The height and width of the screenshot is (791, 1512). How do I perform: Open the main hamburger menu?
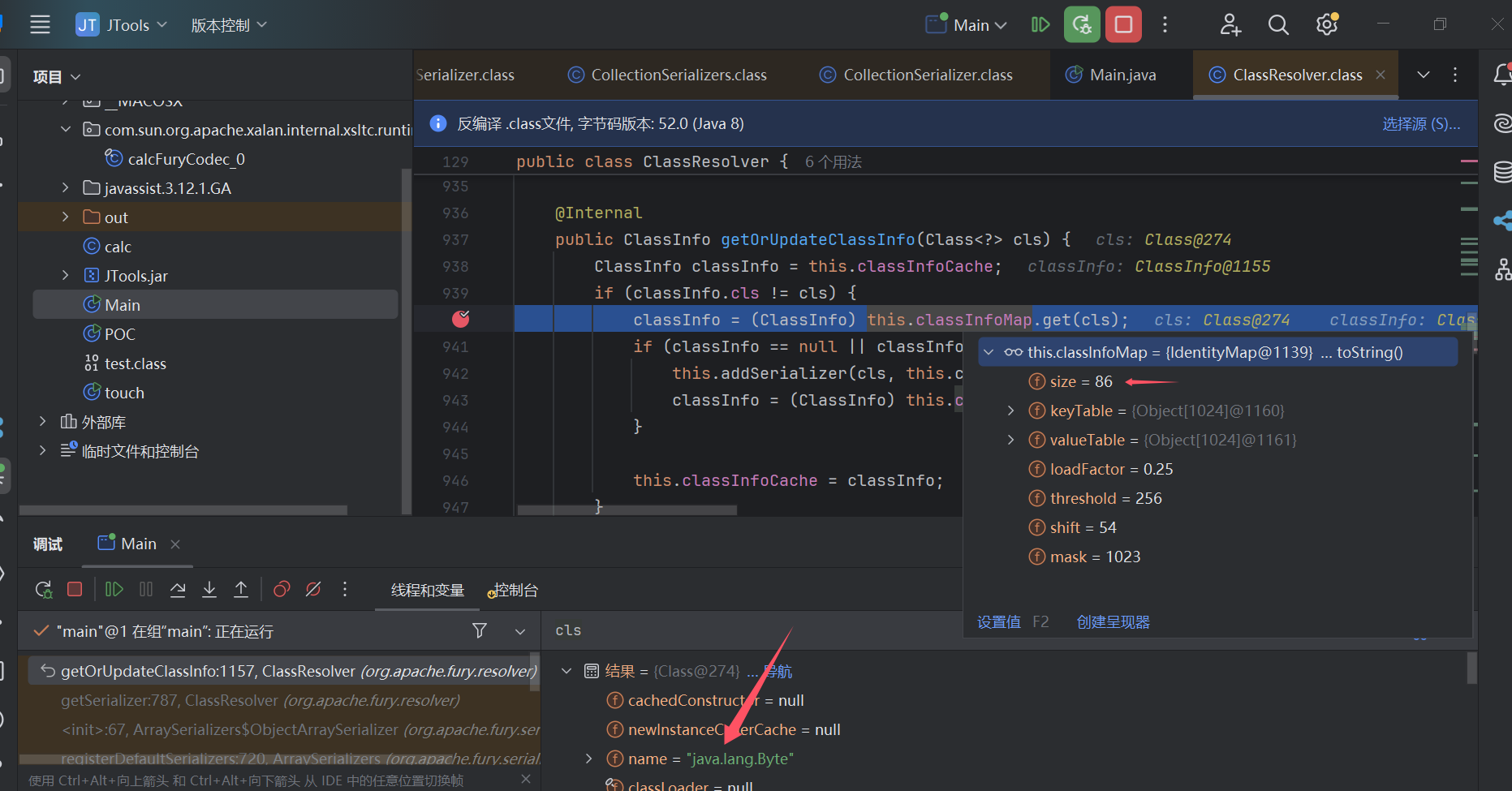(x=40, y=25)
